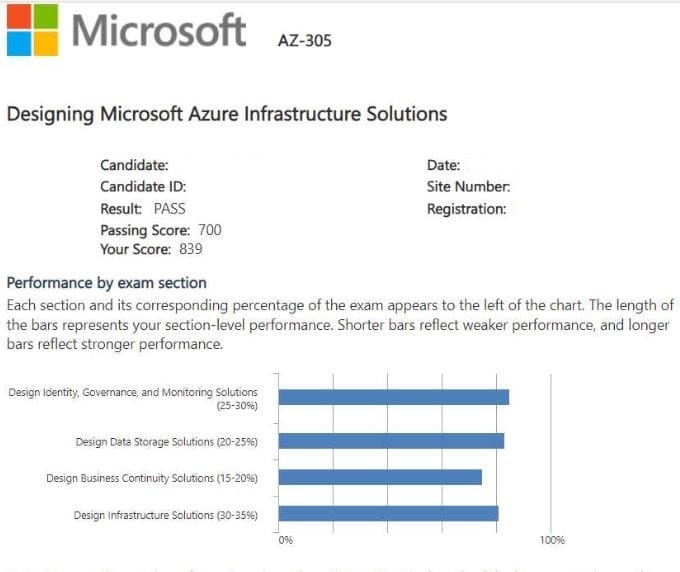Click the AZ-305 exam code
This screenshot has width=680, height=572.
(x=304, y=41)
